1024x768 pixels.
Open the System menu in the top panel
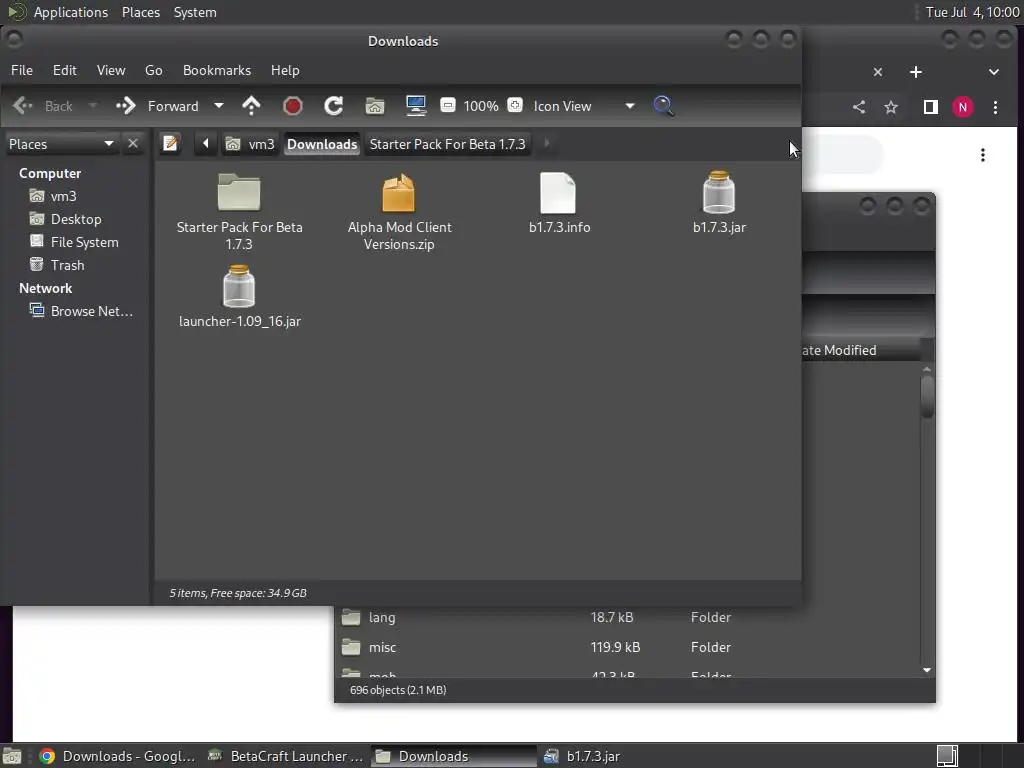195,12
